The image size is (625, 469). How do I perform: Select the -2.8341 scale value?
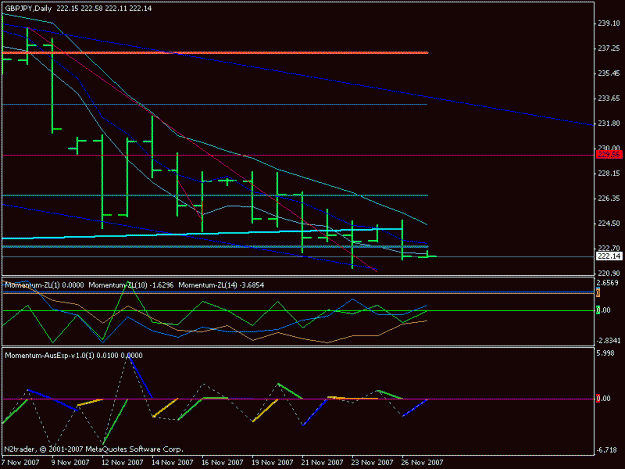609,340
